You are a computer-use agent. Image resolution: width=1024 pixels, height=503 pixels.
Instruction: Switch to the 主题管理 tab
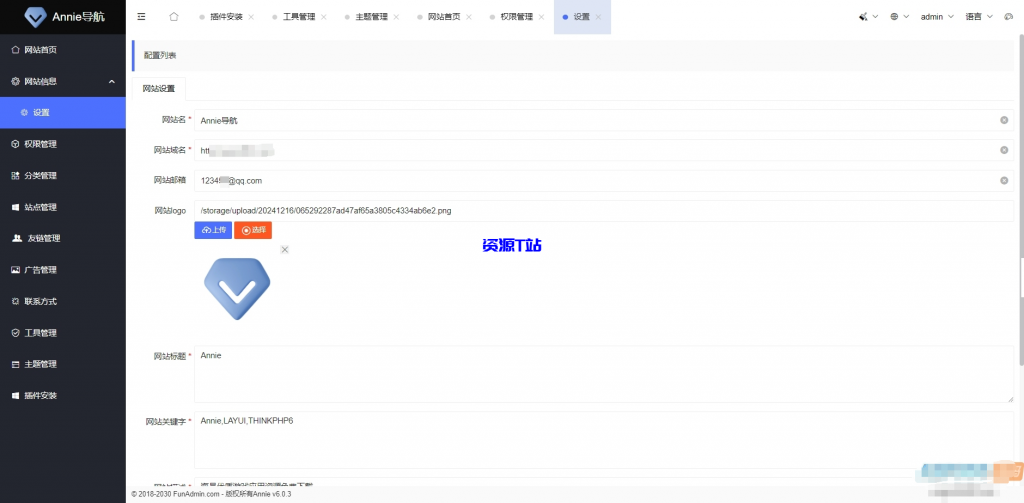tap(372, 17)
